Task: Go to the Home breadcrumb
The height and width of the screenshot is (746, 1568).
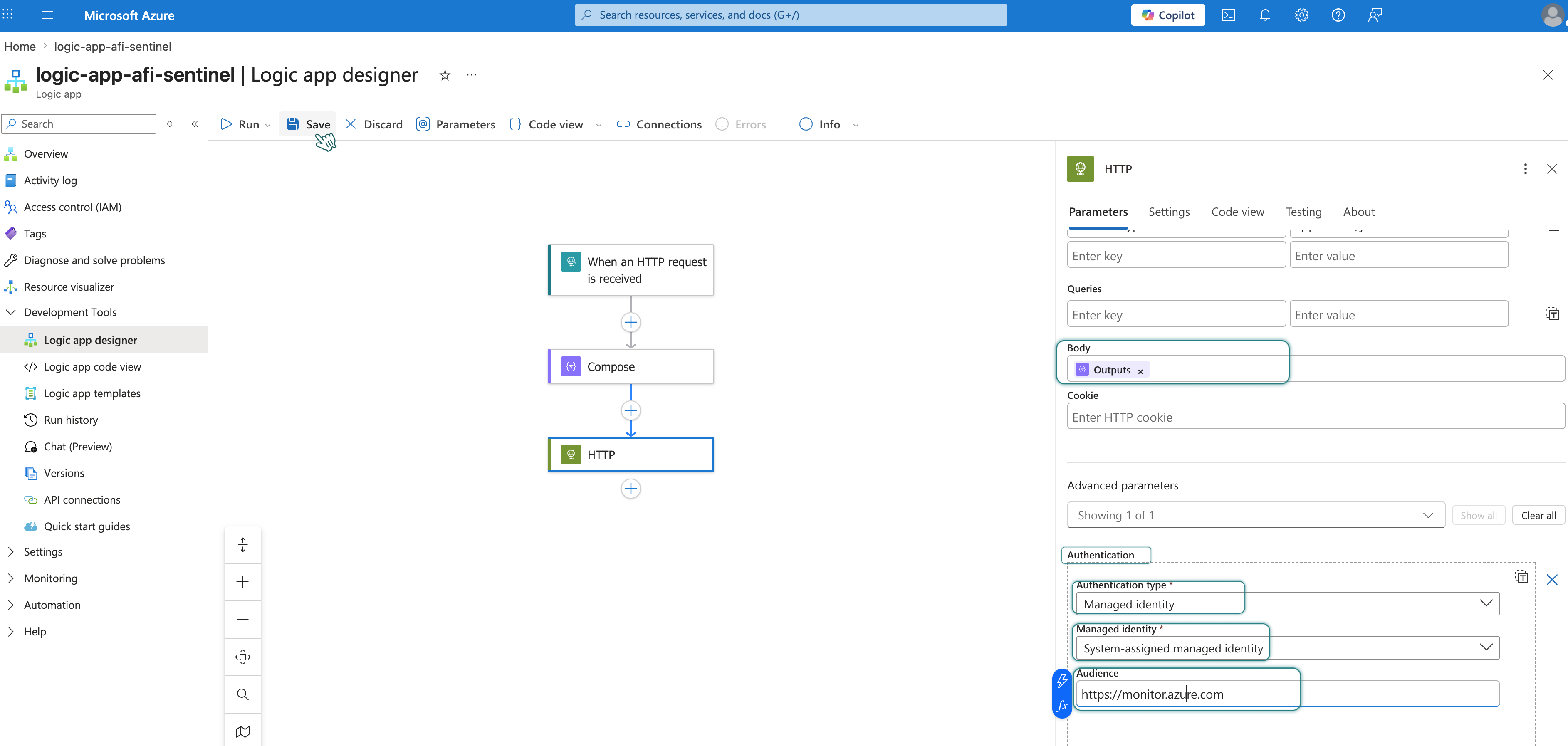Action: coord(20,47)
